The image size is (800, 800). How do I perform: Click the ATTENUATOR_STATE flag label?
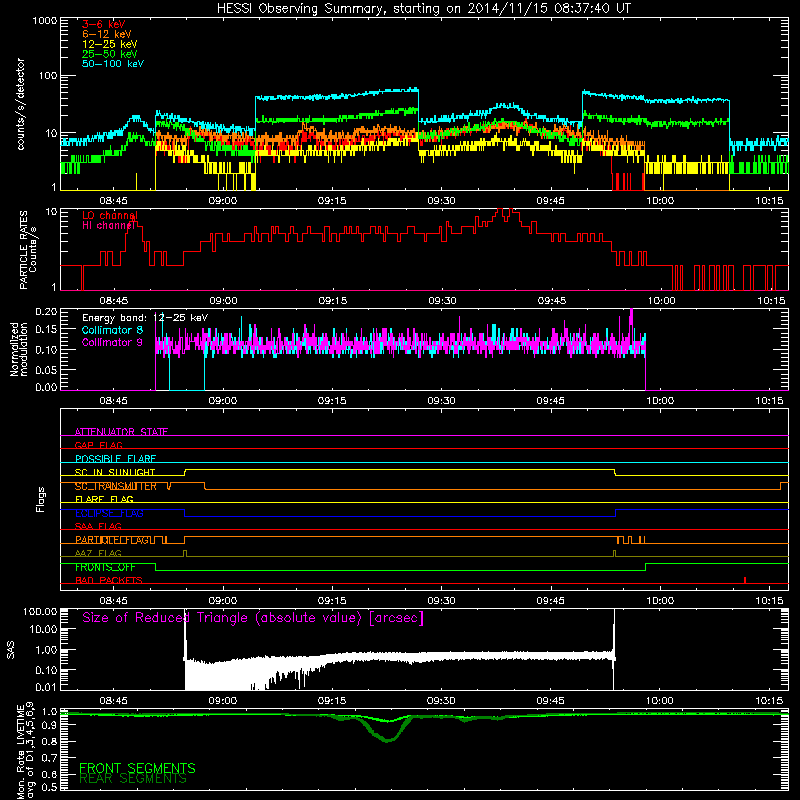121,432
